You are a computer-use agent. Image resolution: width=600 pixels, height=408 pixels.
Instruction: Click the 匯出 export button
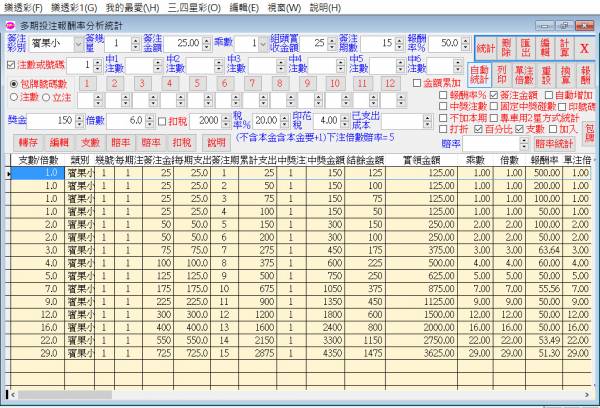coord(526,46)
